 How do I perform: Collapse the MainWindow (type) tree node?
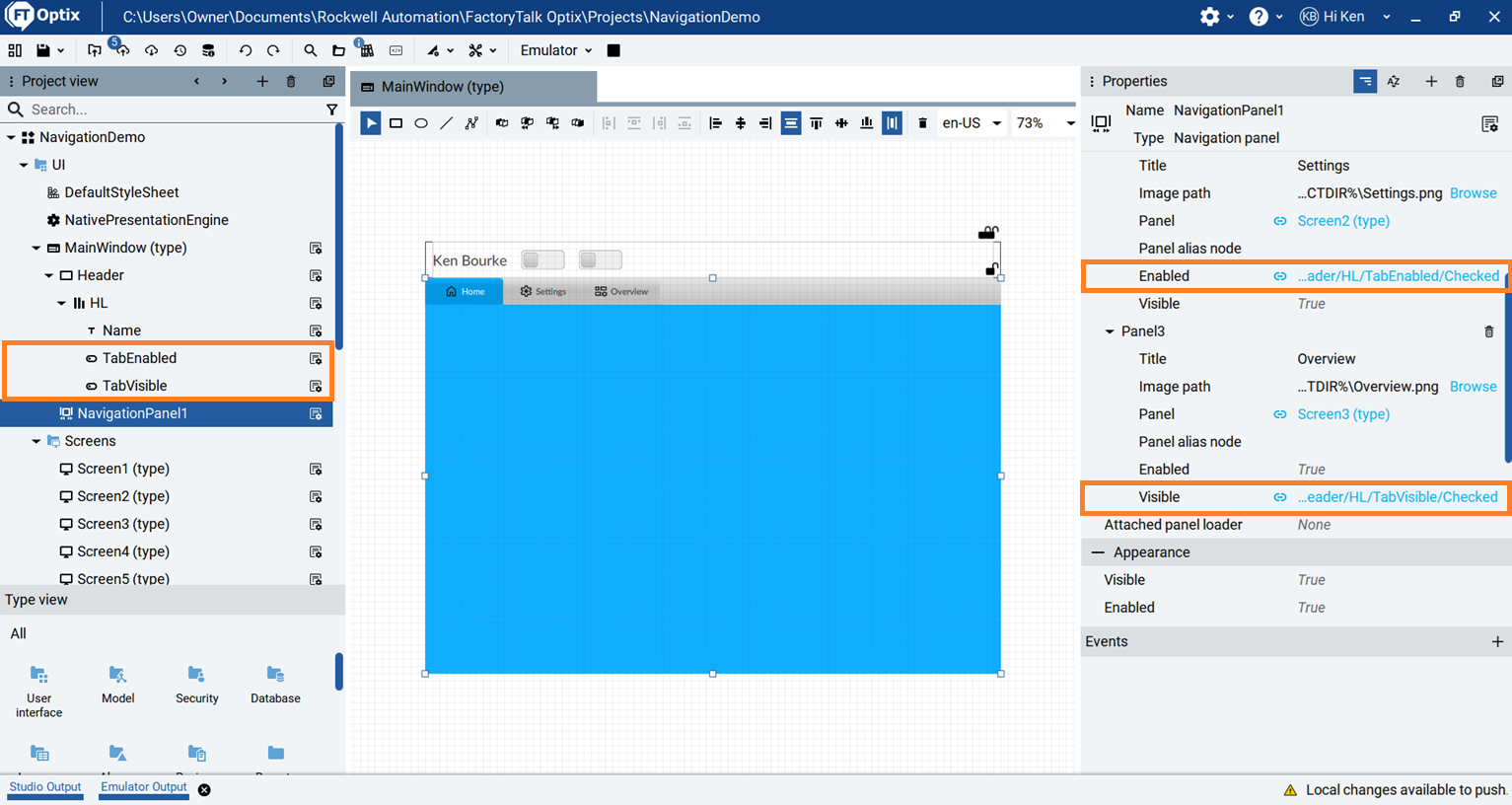coord(36,248)
